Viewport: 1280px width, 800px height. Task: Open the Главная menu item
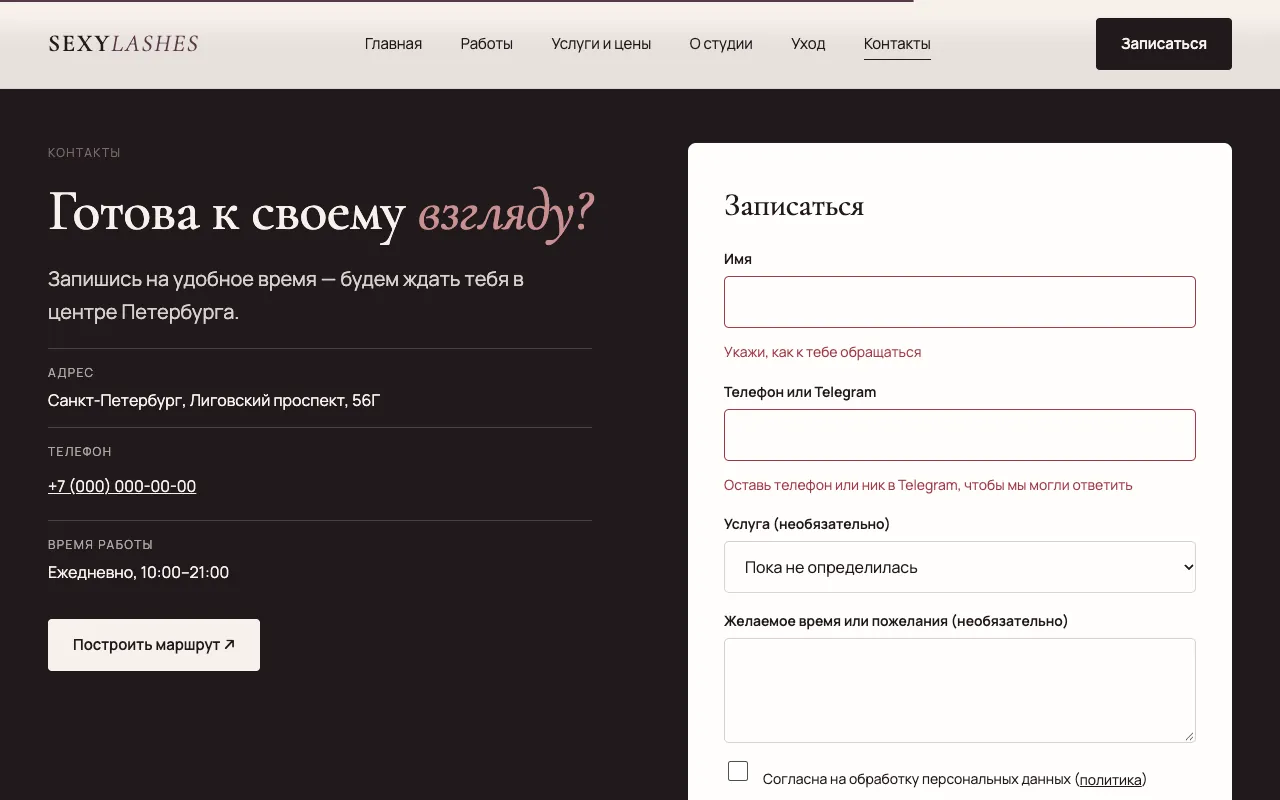tap(393, 44)
